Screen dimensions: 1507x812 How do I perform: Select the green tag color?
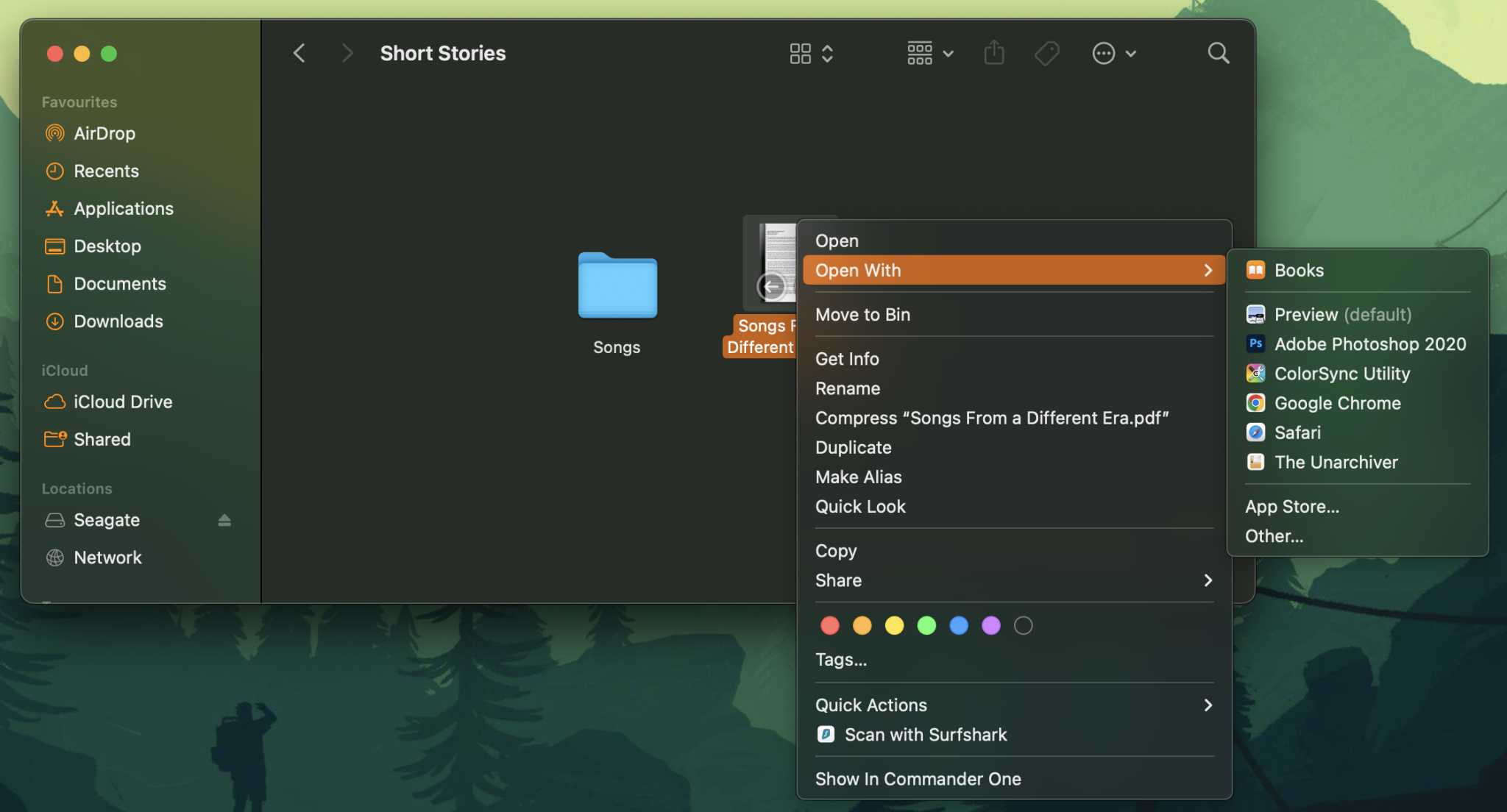point(926,625)
